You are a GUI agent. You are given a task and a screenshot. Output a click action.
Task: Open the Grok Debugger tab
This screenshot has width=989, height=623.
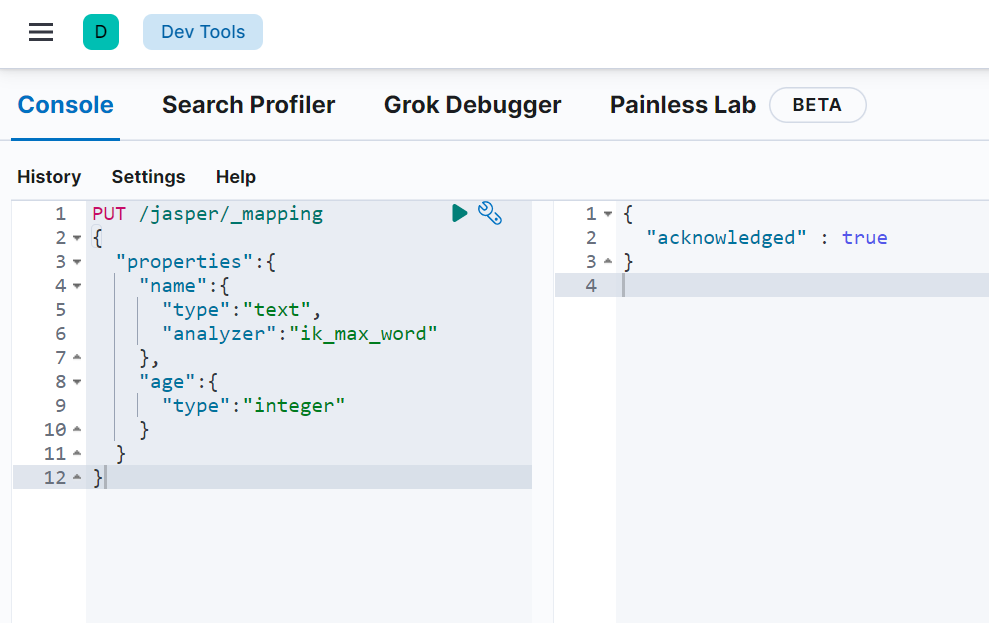tap(472, 105)
